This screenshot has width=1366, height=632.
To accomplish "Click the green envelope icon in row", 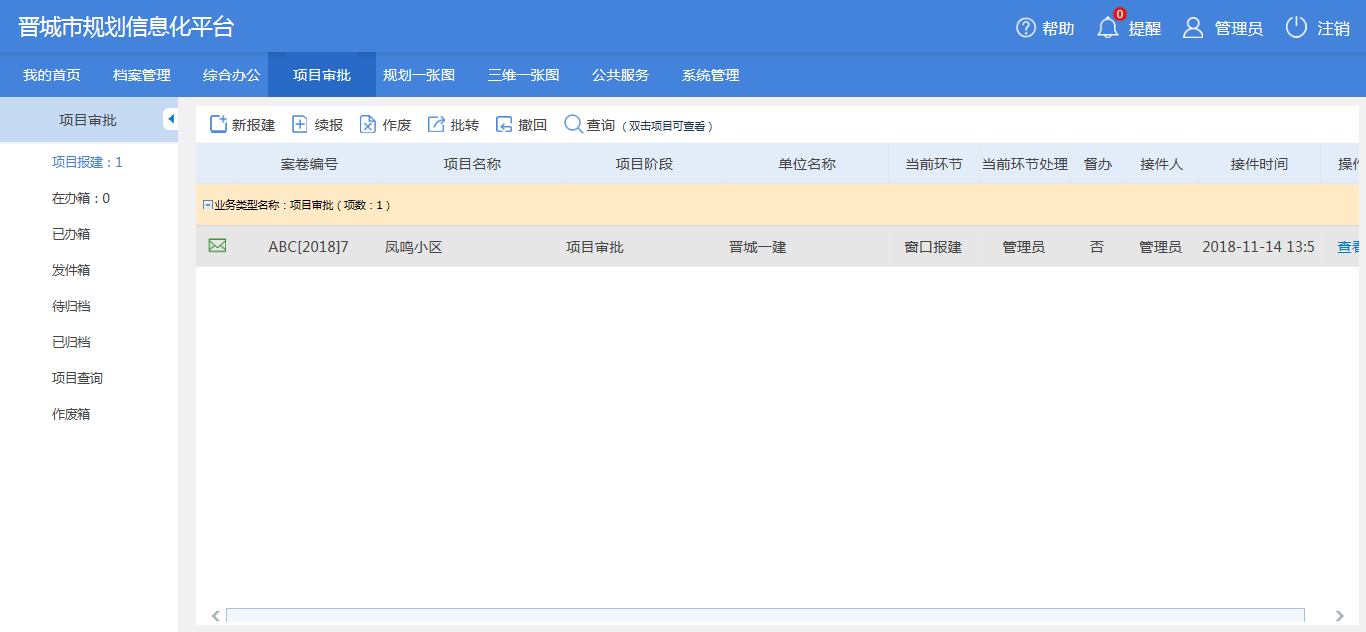I will click(x=217, y=246).
